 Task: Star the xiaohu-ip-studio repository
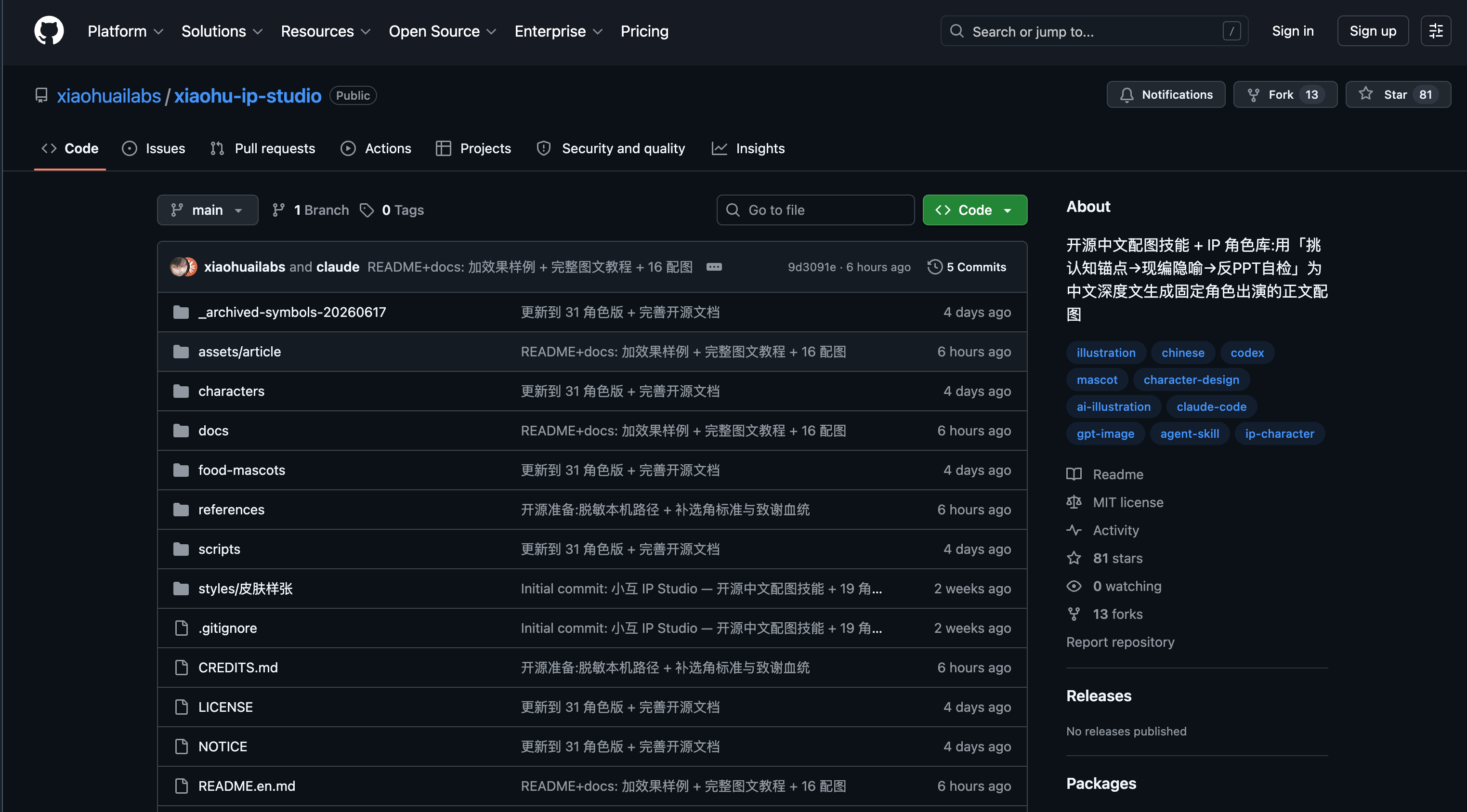tap(1398, 94)
